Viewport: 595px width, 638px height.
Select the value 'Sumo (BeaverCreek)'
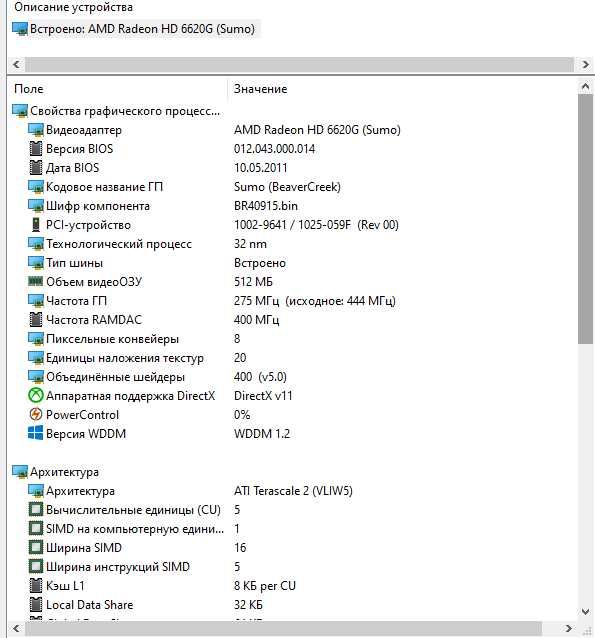287,187
